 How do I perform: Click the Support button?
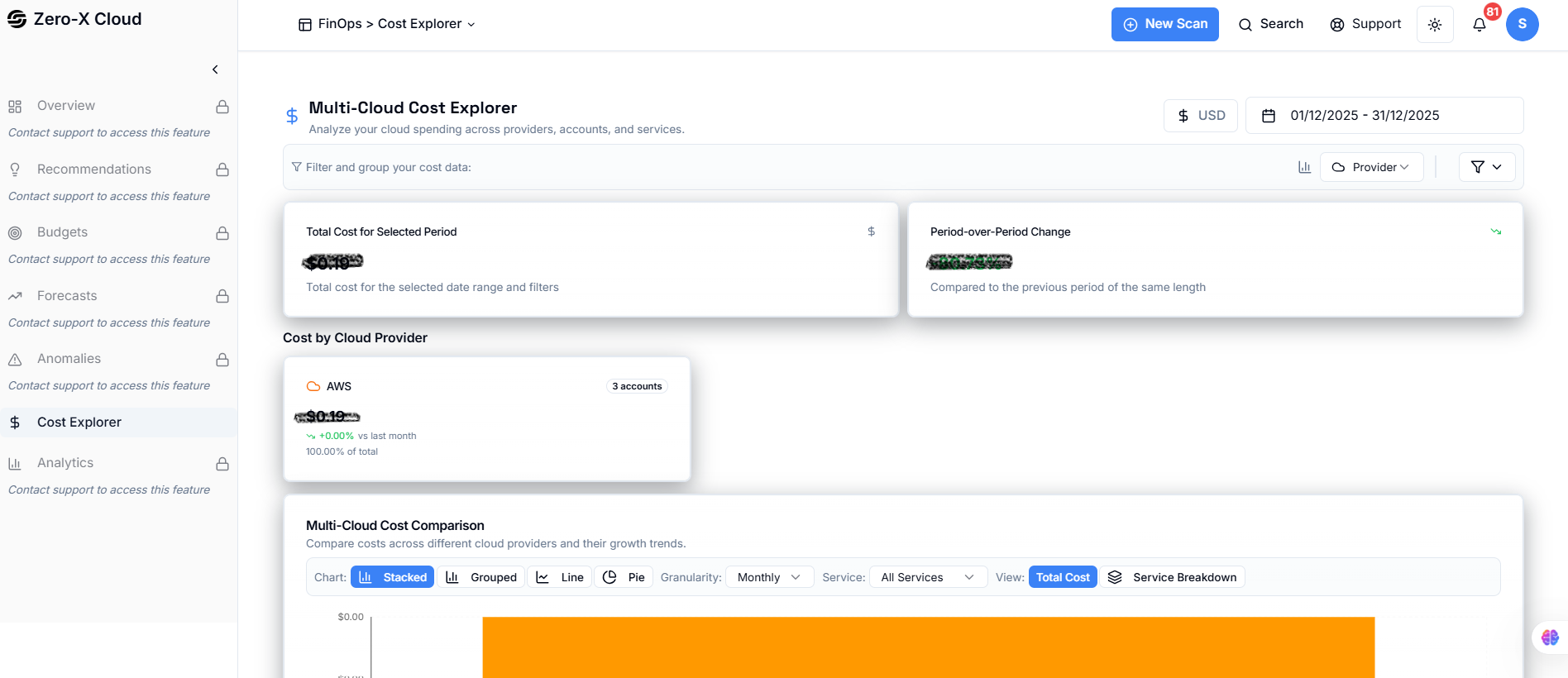(x=1365, y=24)
